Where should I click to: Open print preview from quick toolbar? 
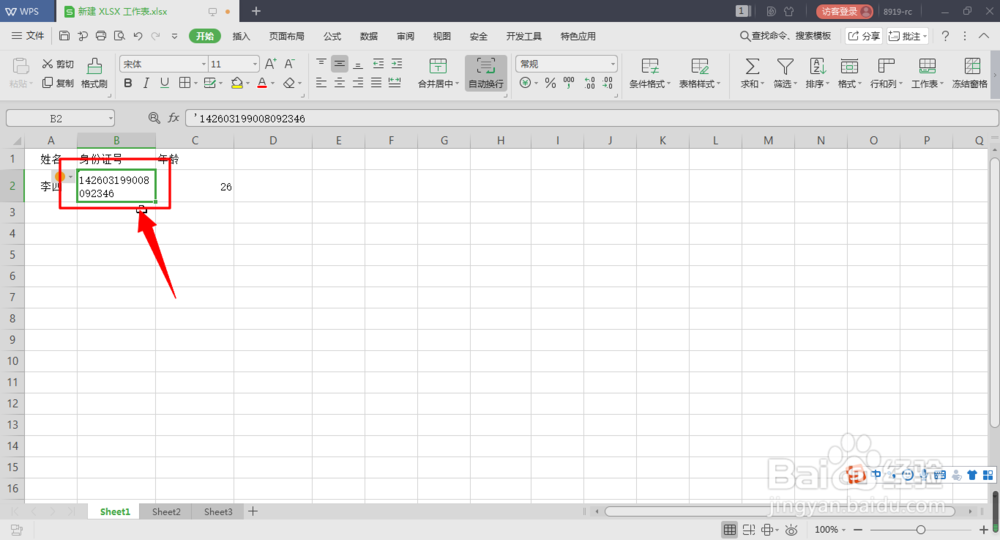119,36
